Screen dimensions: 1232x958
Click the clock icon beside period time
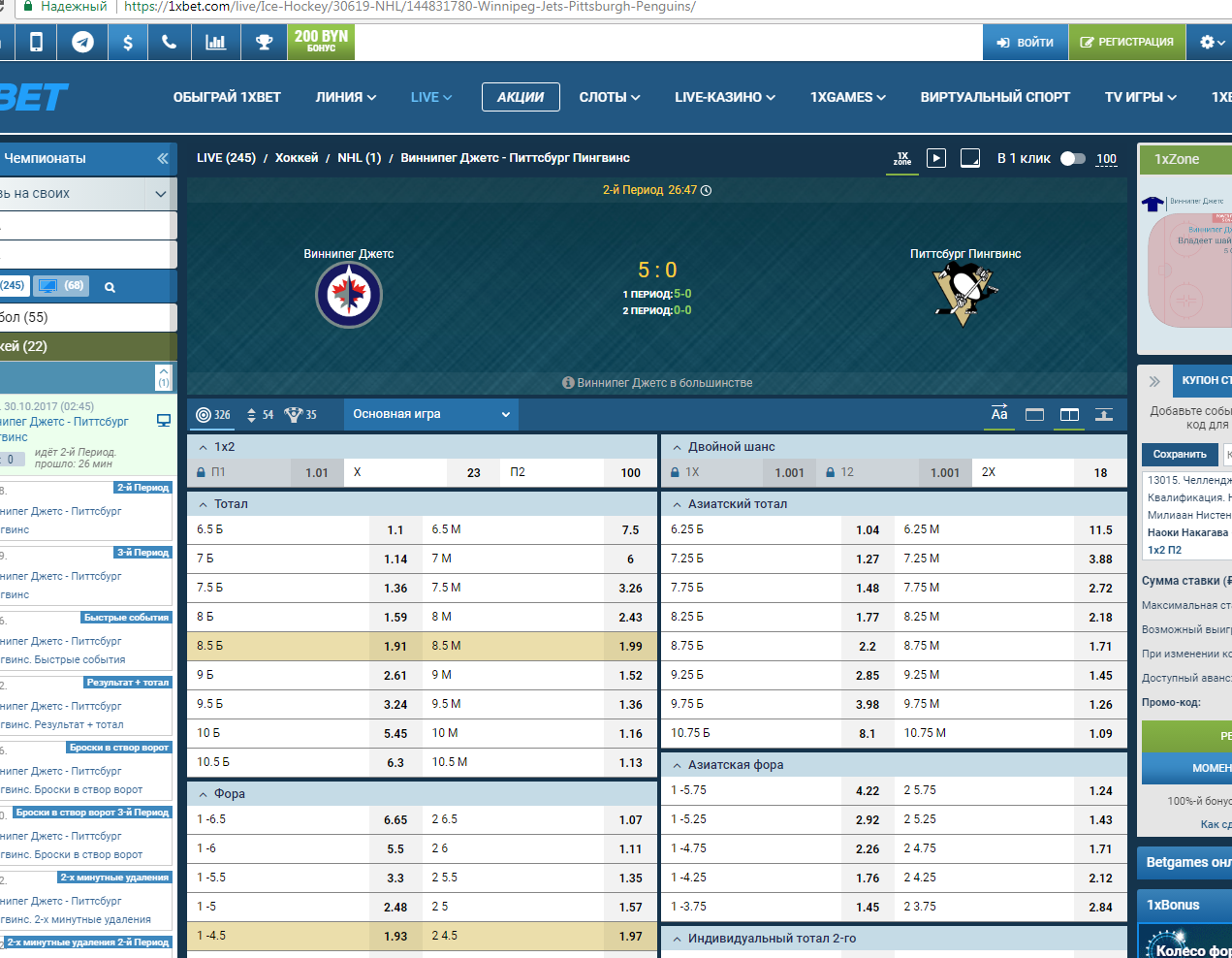tap(706, 190)
